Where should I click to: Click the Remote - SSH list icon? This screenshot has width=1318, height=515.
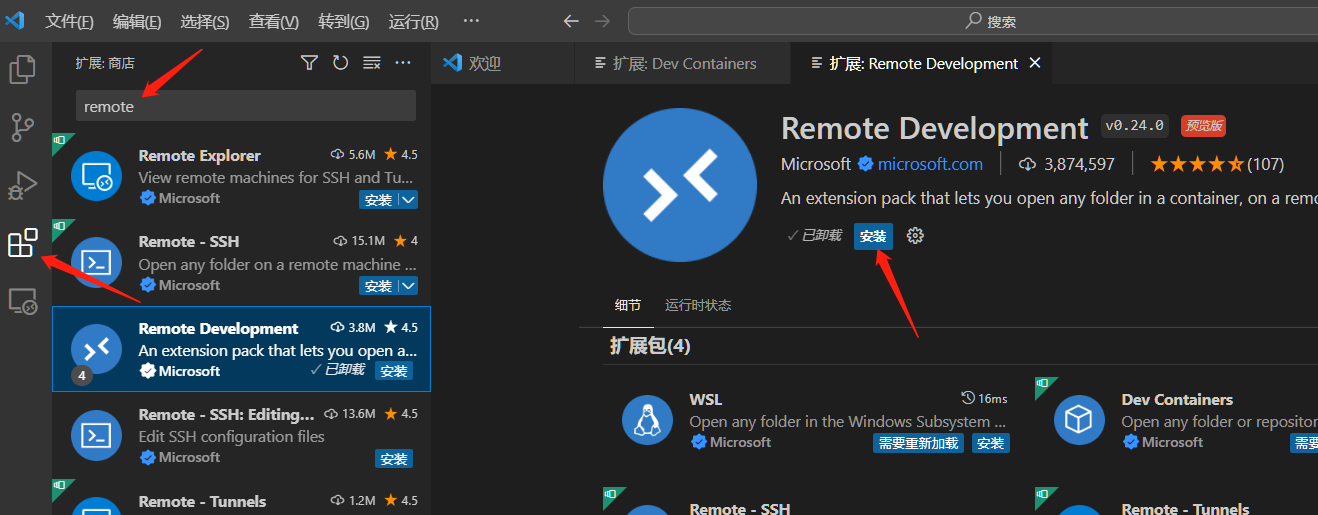click(96, 263)
